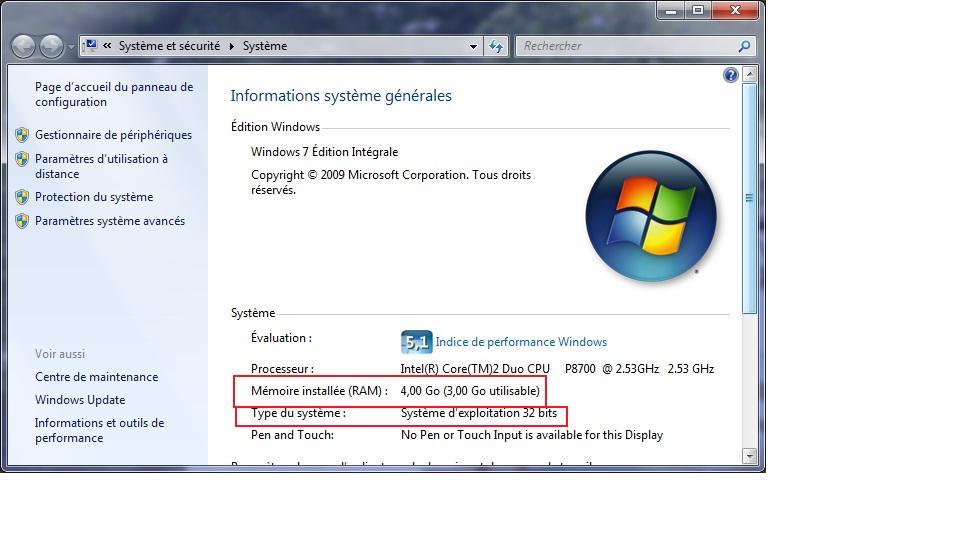Click the control panel icon in address bar
Screen dimensions: 960x540
(91, 46)
